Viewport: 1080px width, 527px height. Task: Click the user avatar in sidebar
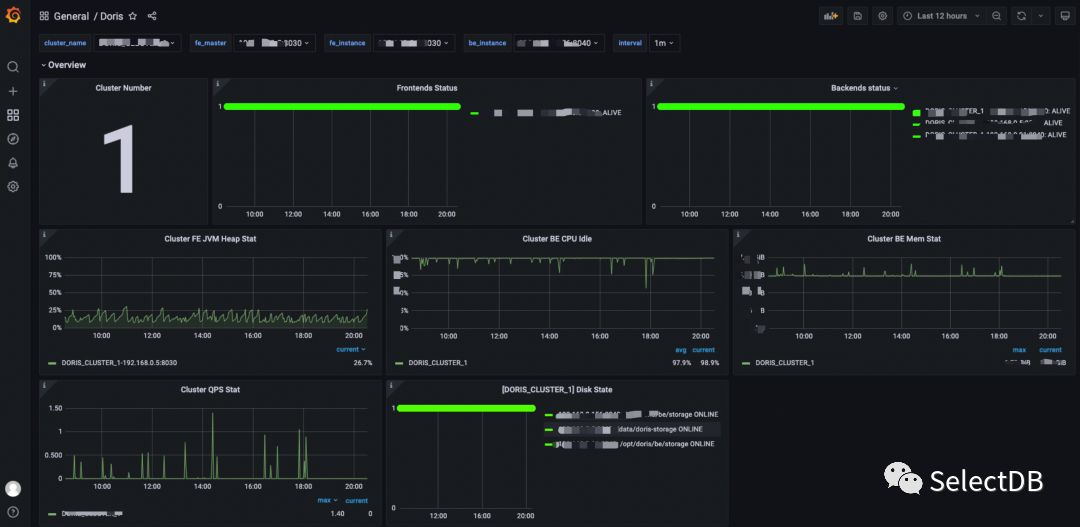(12, 489)
